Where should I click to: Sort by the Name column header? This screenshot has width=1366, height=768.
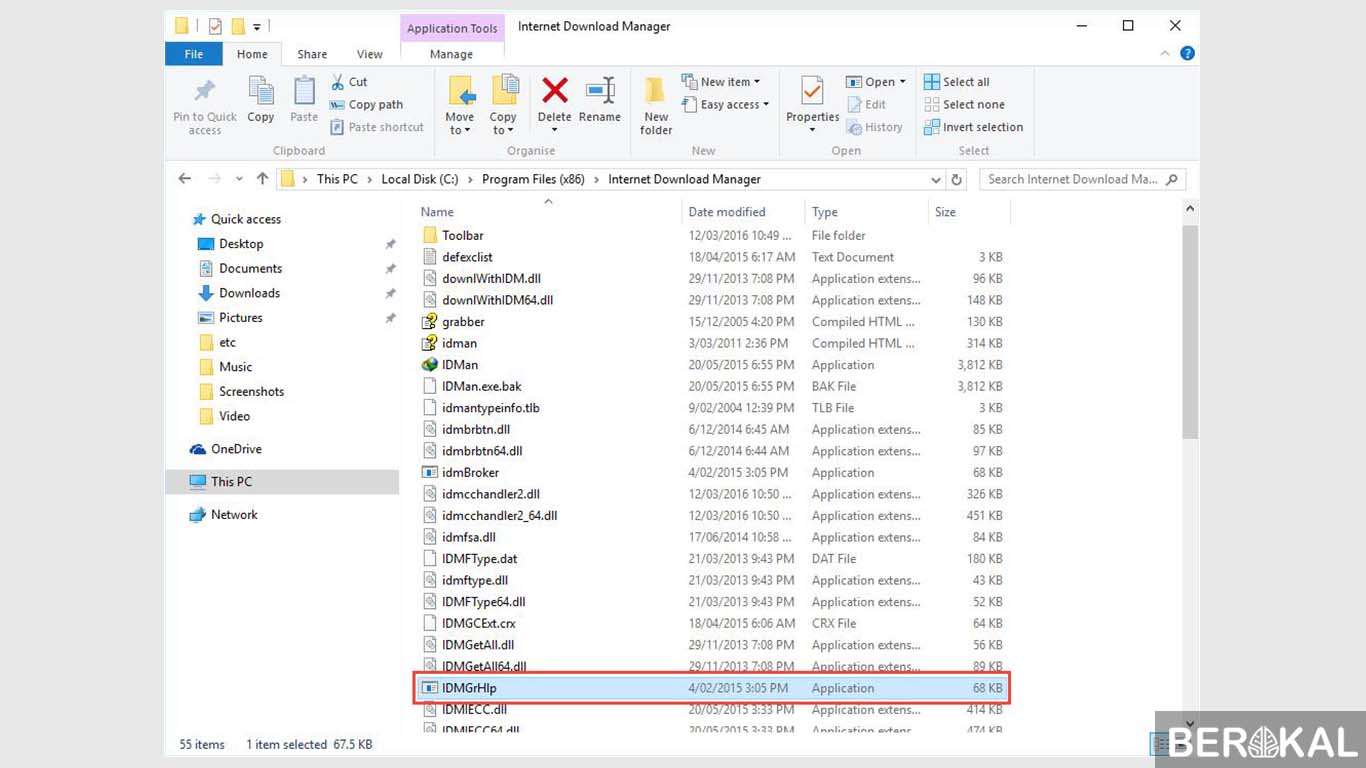437,212
